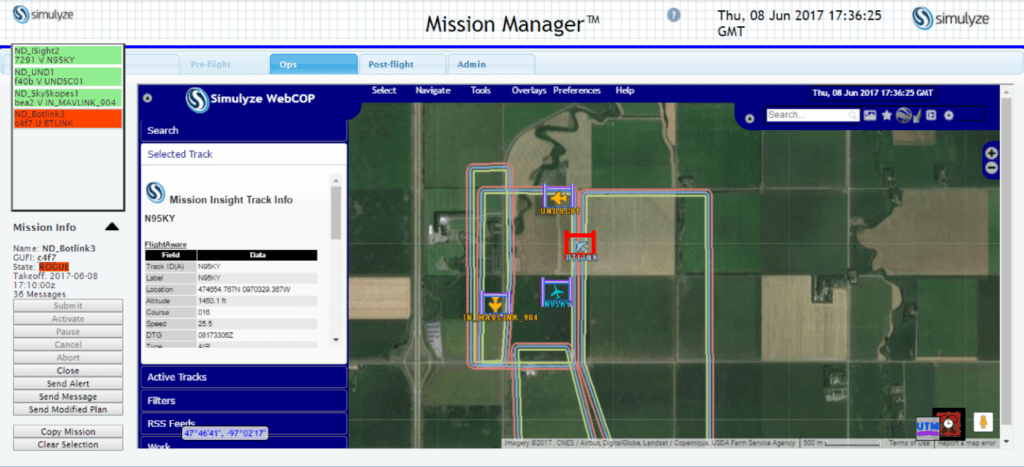Click the Clear Selection button
Viewport: 1024px width, 467px height.
click(x=68, y=444)
